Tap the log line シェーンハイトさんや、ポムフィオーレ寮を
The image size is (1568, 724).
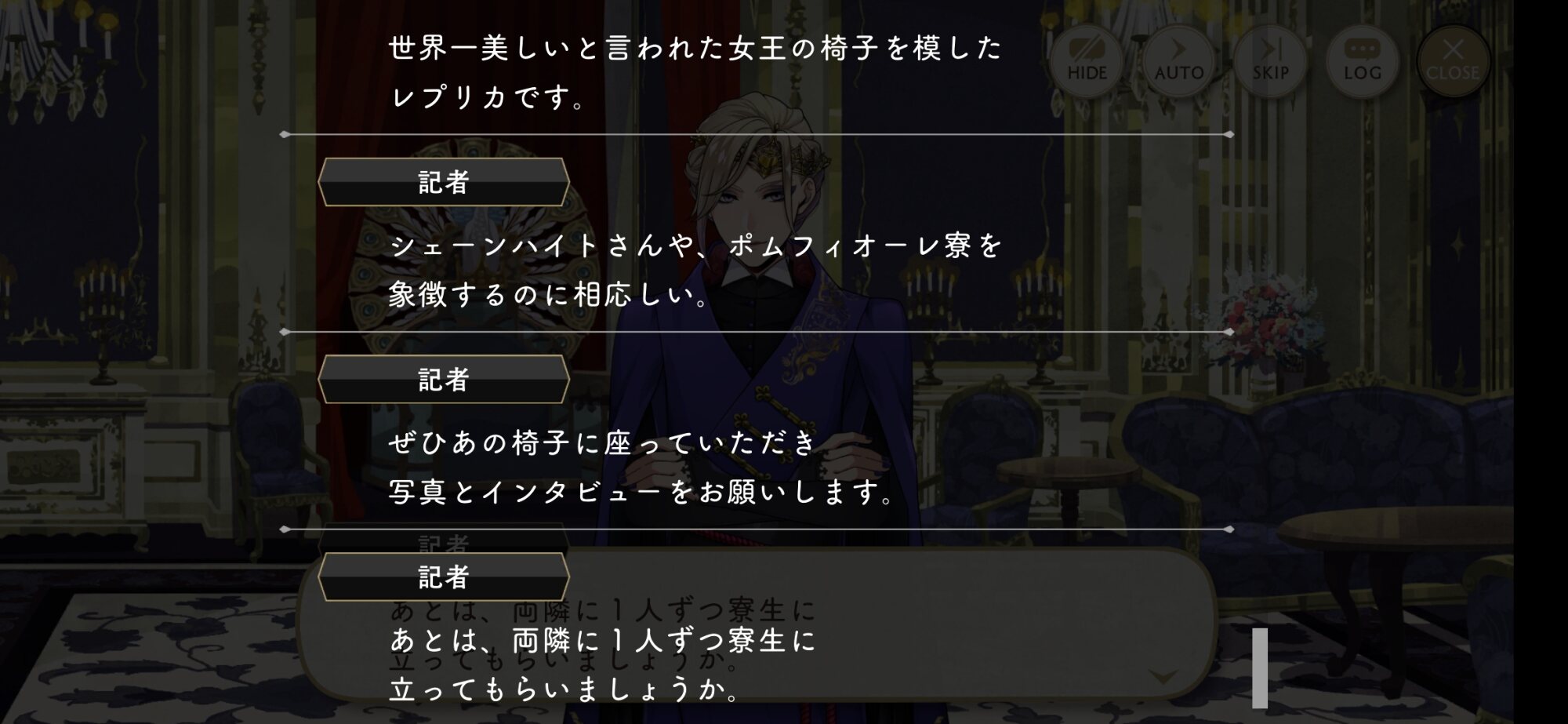tap(695, 246)
